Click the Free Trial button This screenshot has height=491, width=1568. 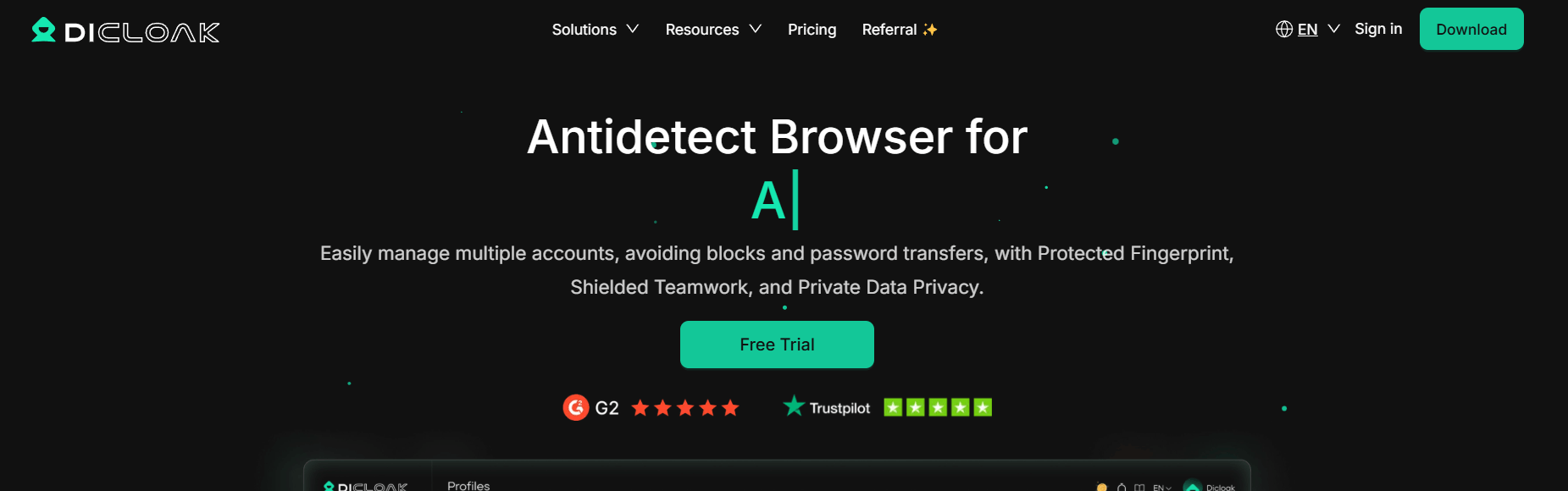(x=777, y=345)
